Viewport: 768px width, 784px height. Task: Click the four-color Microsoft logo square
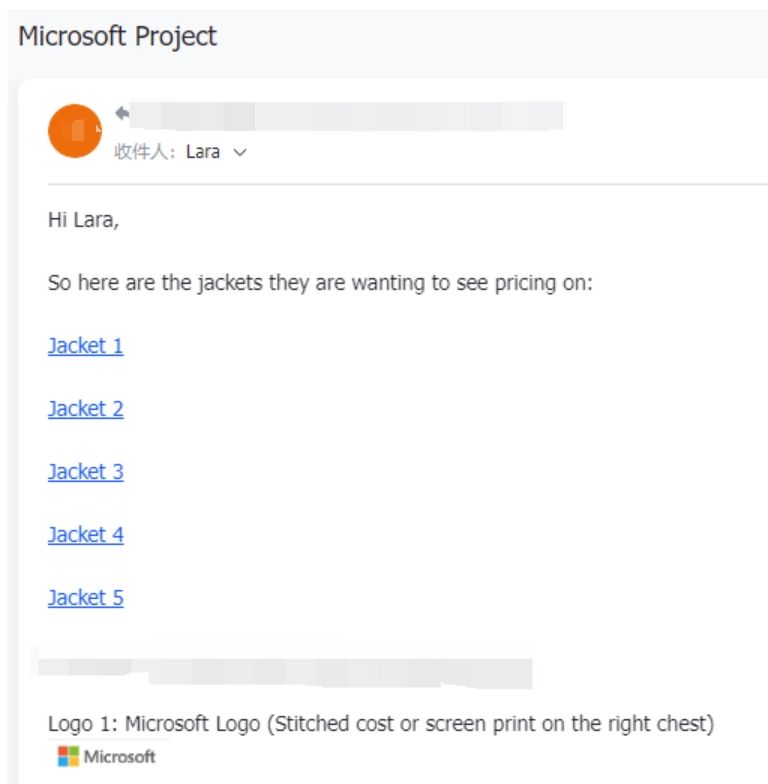(67, 757)
